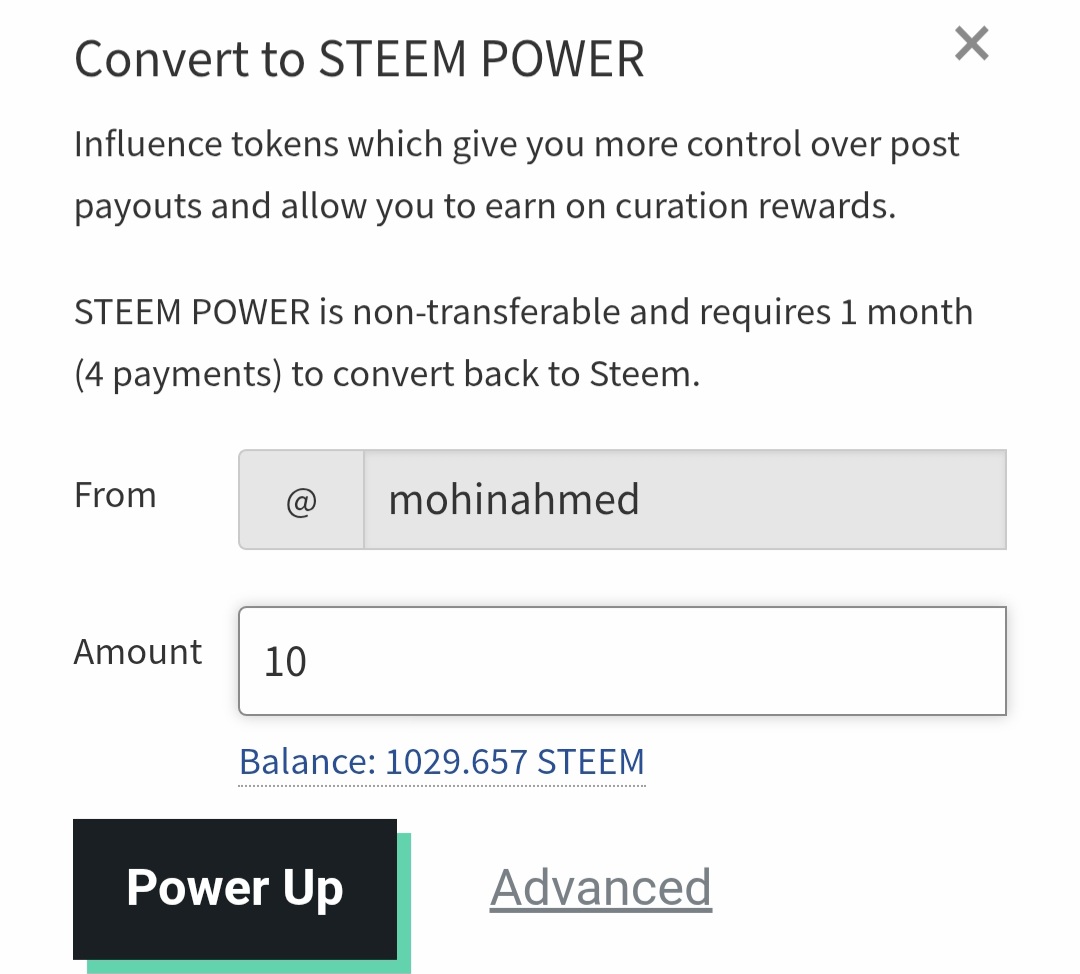1080x974 pixels.
Task: Click the @ symbol prefix box
Action: pos(301,500)
